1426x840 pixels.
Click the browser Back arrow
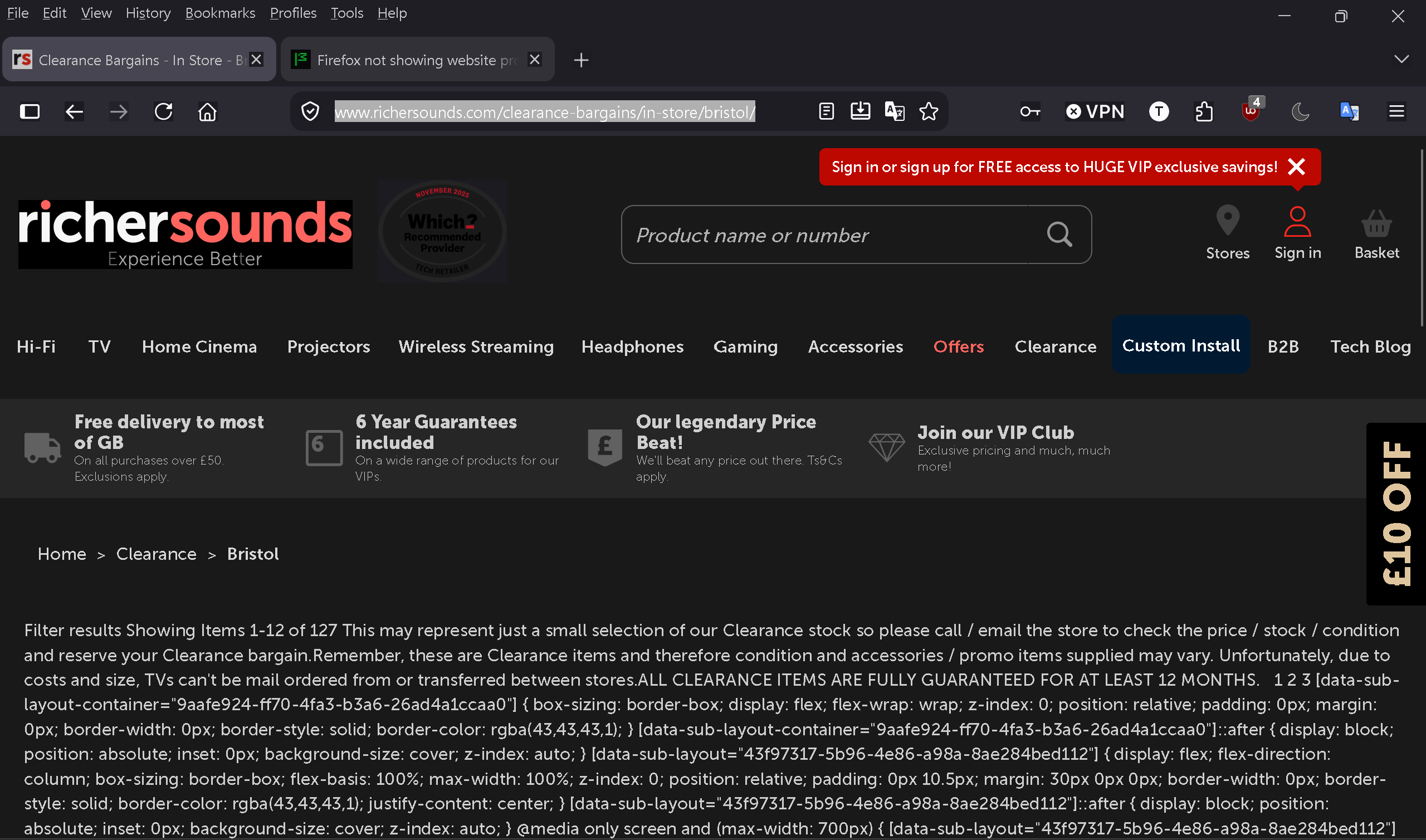74,111
